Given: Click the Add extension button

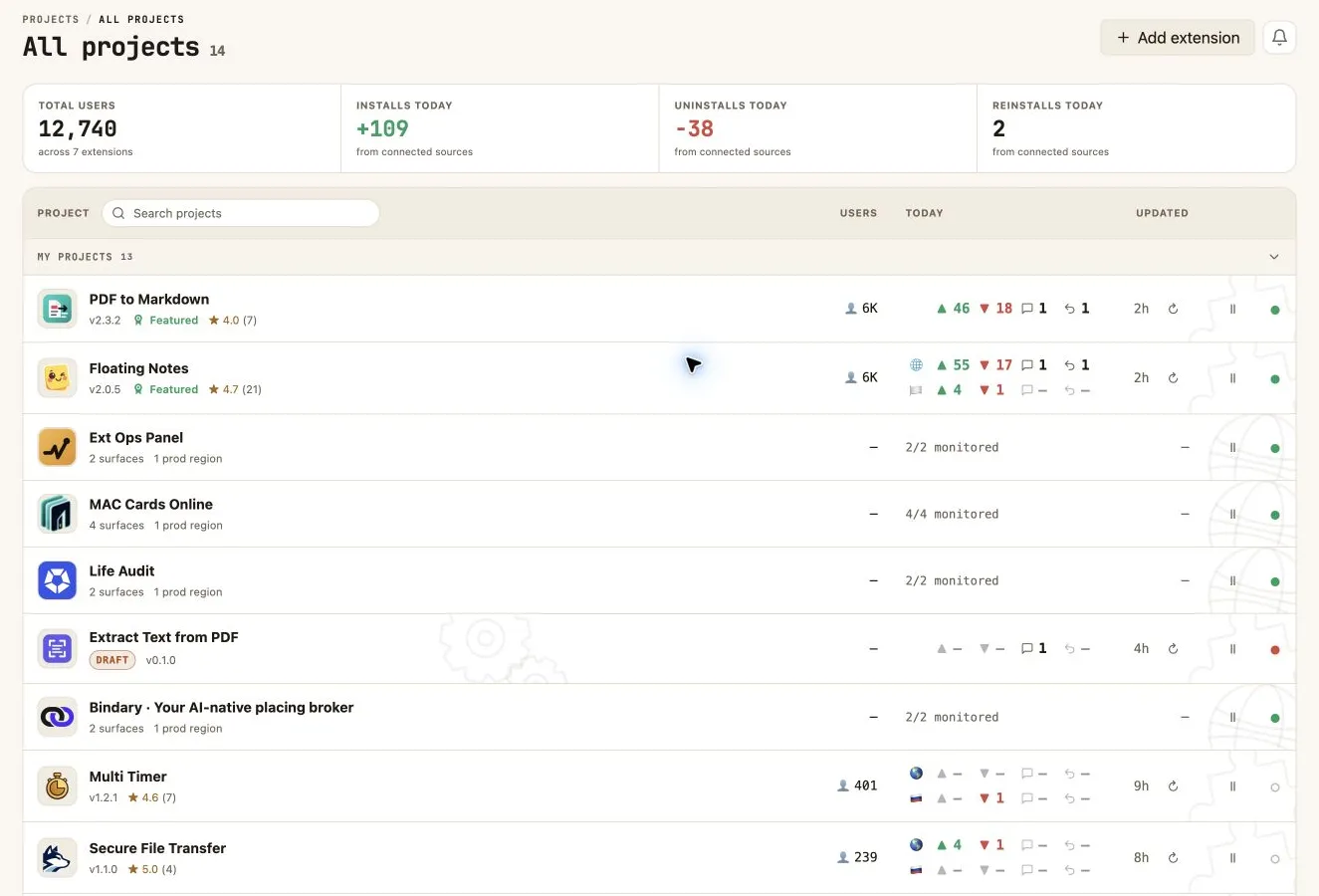Looking at the screenshot, I should pos(1178,38).
